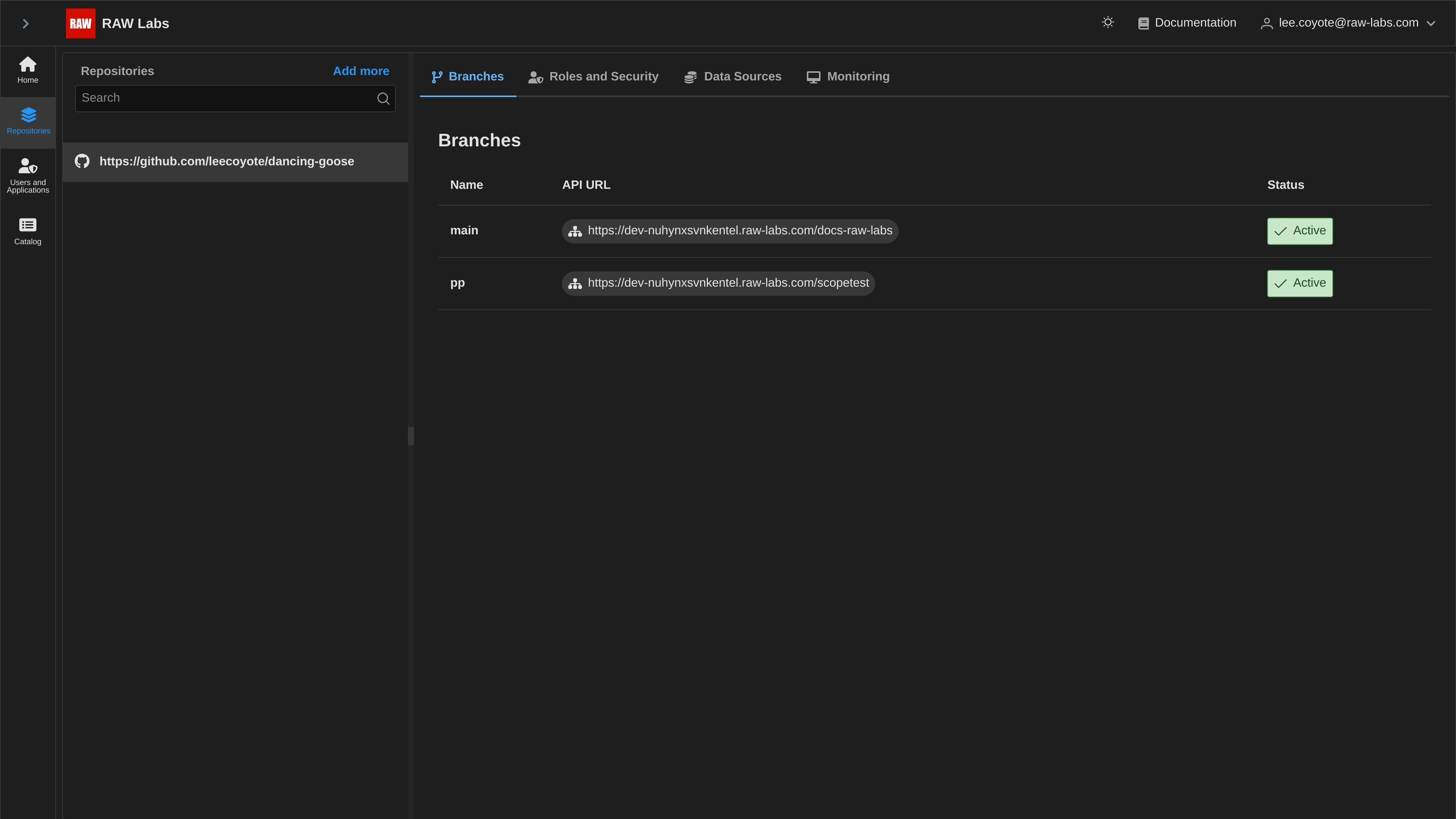Click the pp branch name
The height and width of the screenshot is (819, 1456).
point(457,283)
